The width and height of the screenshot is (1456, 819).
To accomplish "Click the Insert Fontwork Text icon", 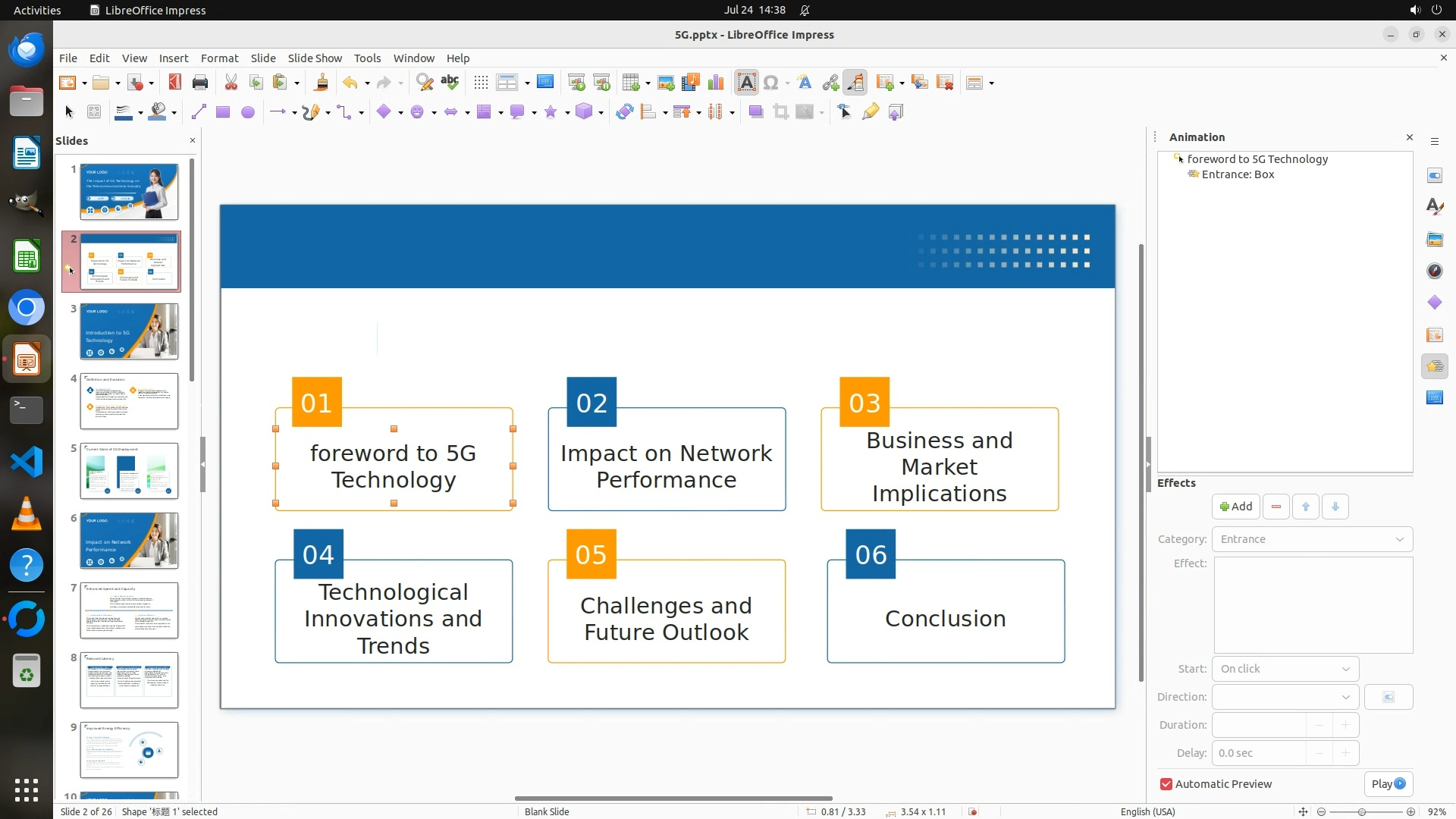I will coord(805,83).
